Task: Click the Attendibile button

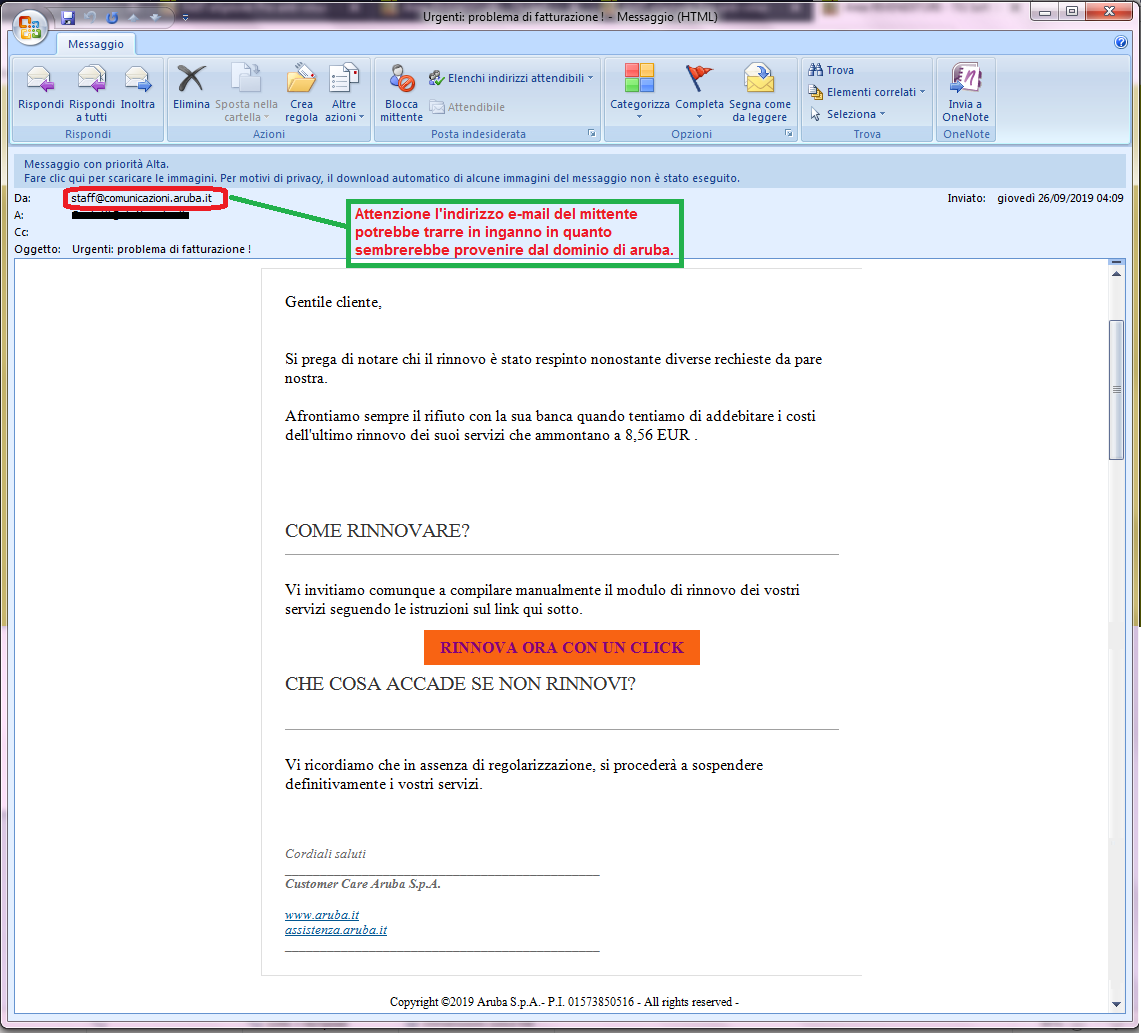Action: click(467, 107)
